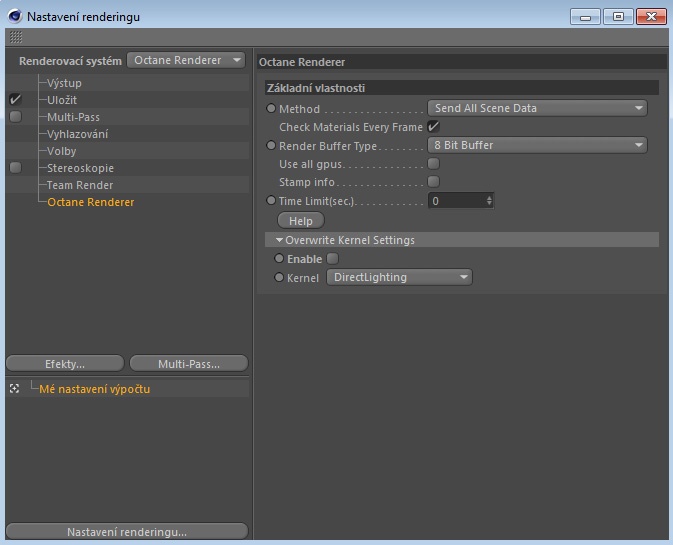The image size is (673, 545).
Task: Uncheck Check Materials Every Frame
Action: coord(434,127)
